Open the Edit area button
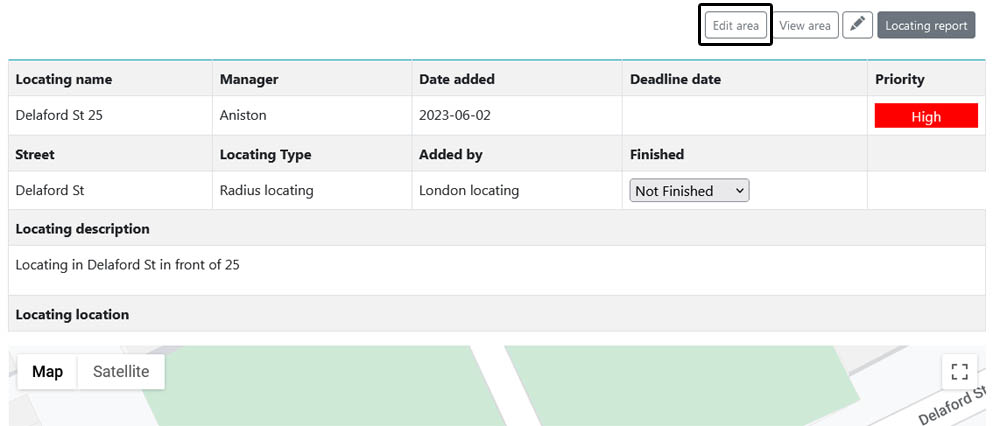This screenshot has height=426, width=1000. 735,26
